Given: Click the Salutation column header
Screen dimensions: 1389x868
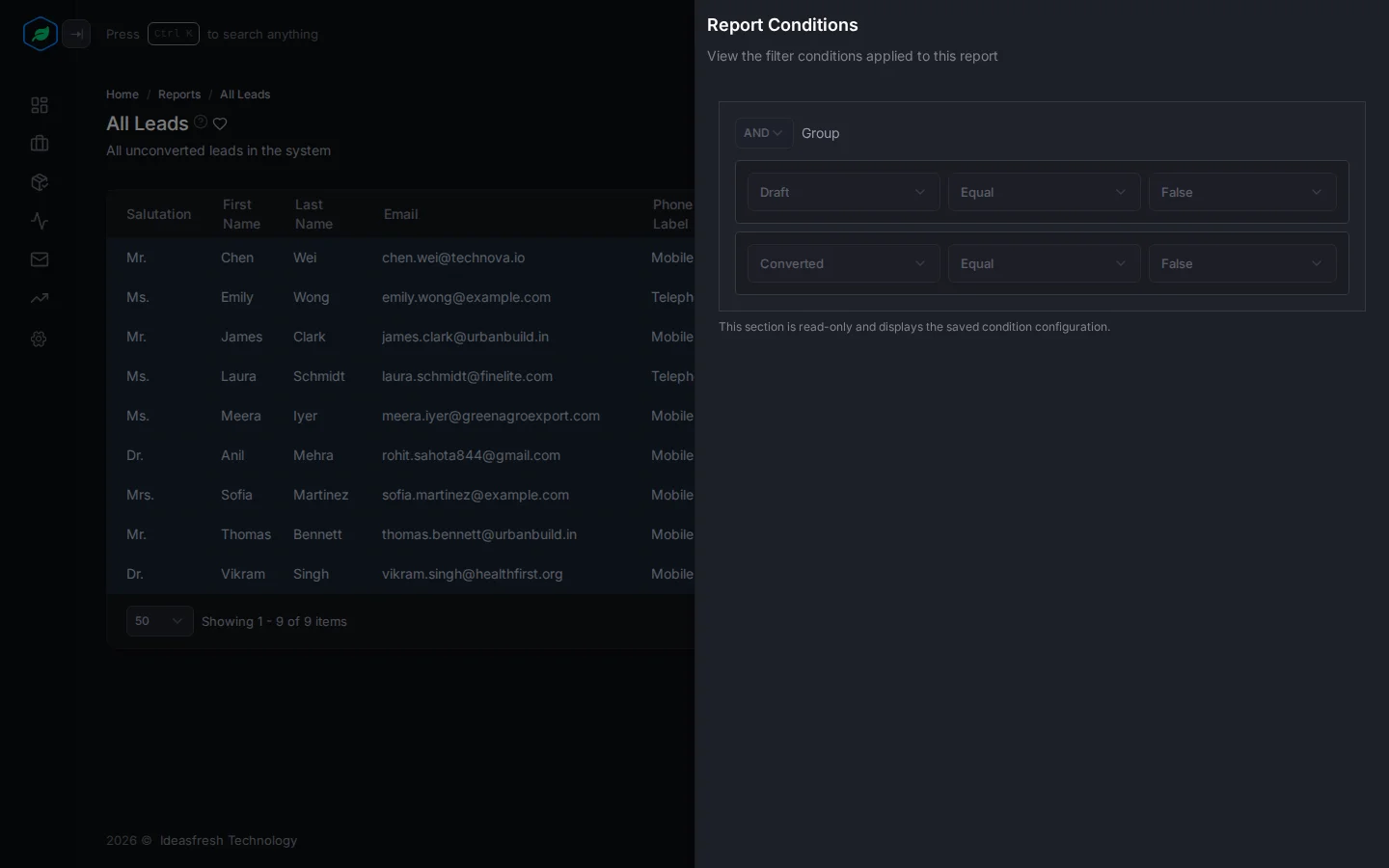Looking at the screenshot, I should click(159, 214).
